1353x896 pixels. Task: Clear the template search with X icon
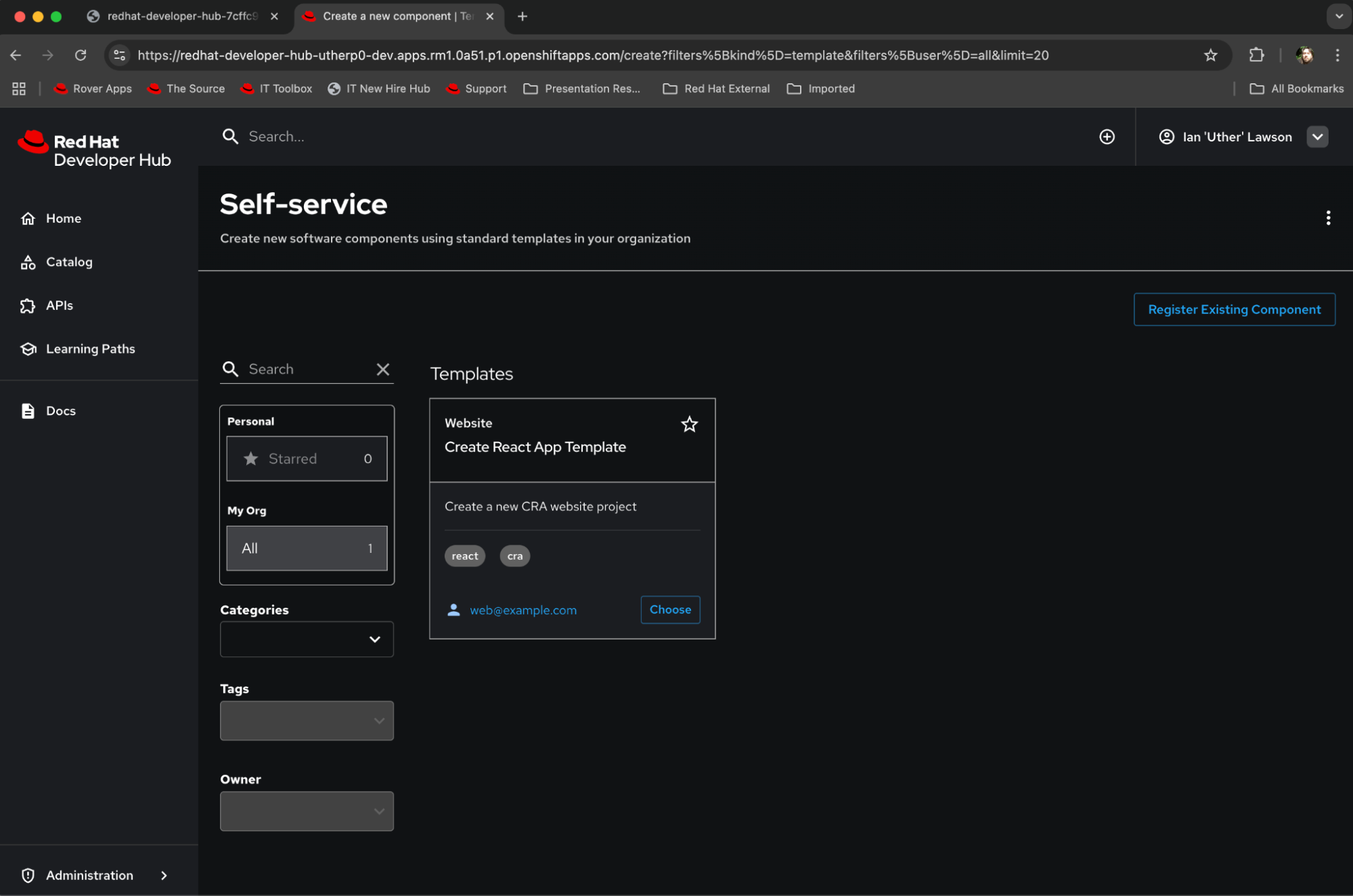point(382,369)
